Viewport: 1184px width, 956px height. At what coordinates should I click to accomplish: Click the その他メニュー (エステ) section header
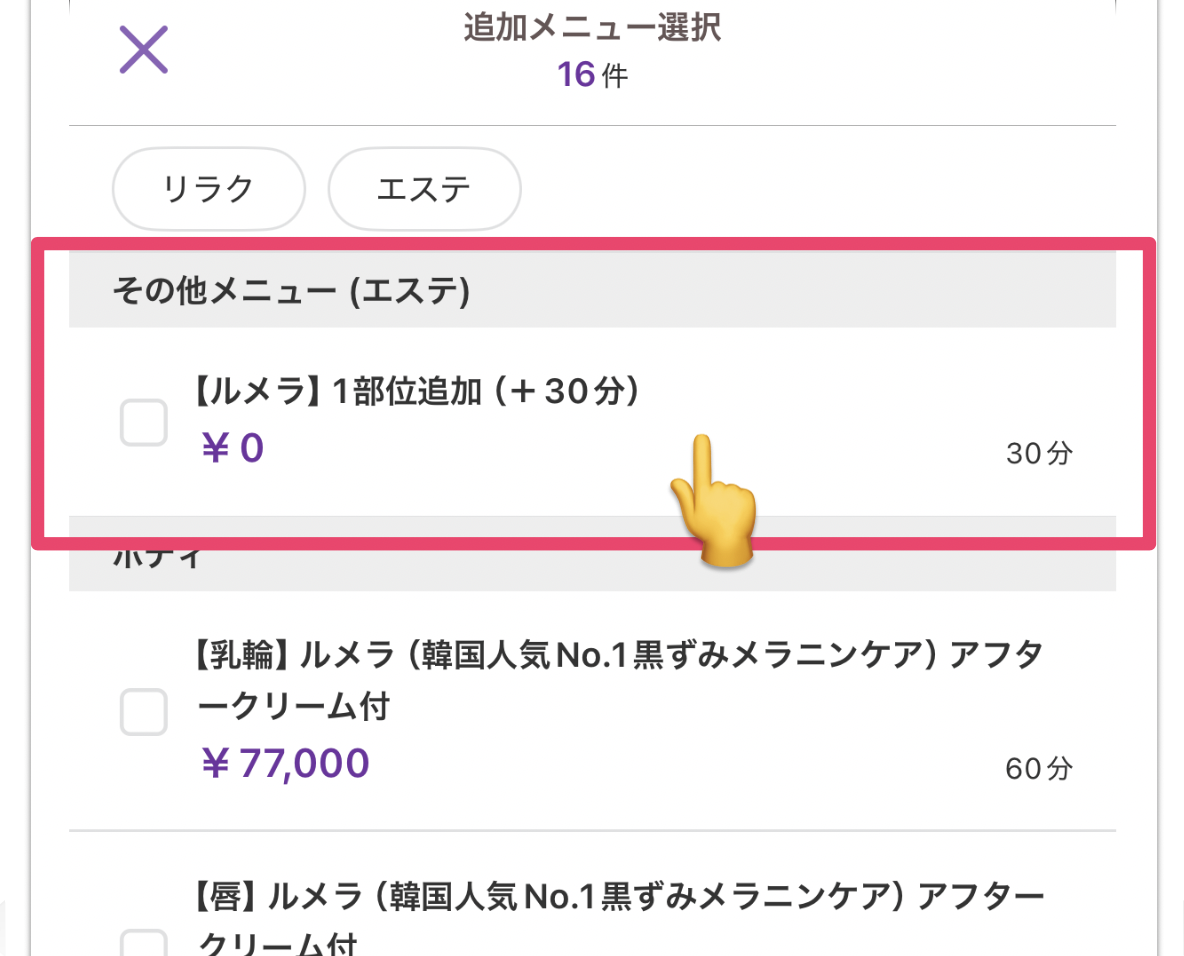(x=291, y=291)
